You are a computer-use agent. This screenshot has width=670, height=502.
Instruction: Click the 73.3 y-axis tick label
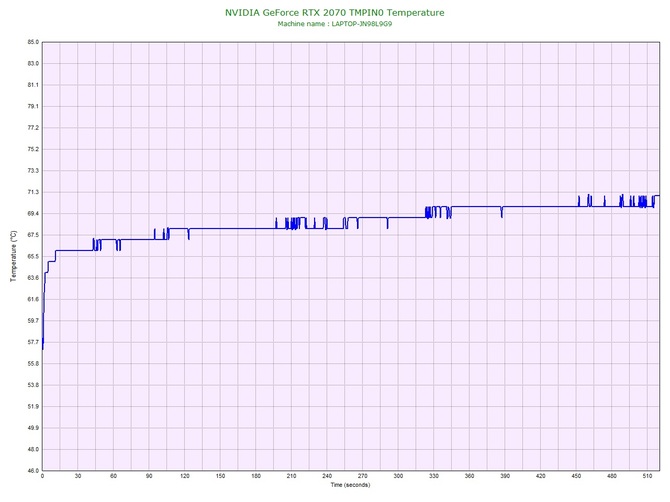pos(33,170)
